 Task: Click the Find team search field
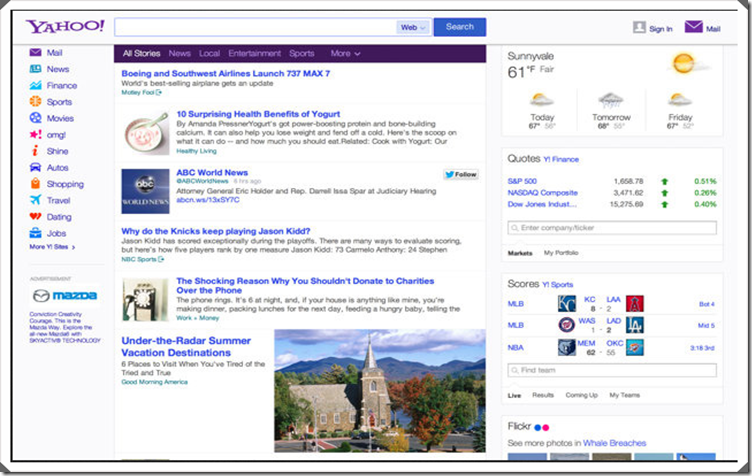coord(612,370)
